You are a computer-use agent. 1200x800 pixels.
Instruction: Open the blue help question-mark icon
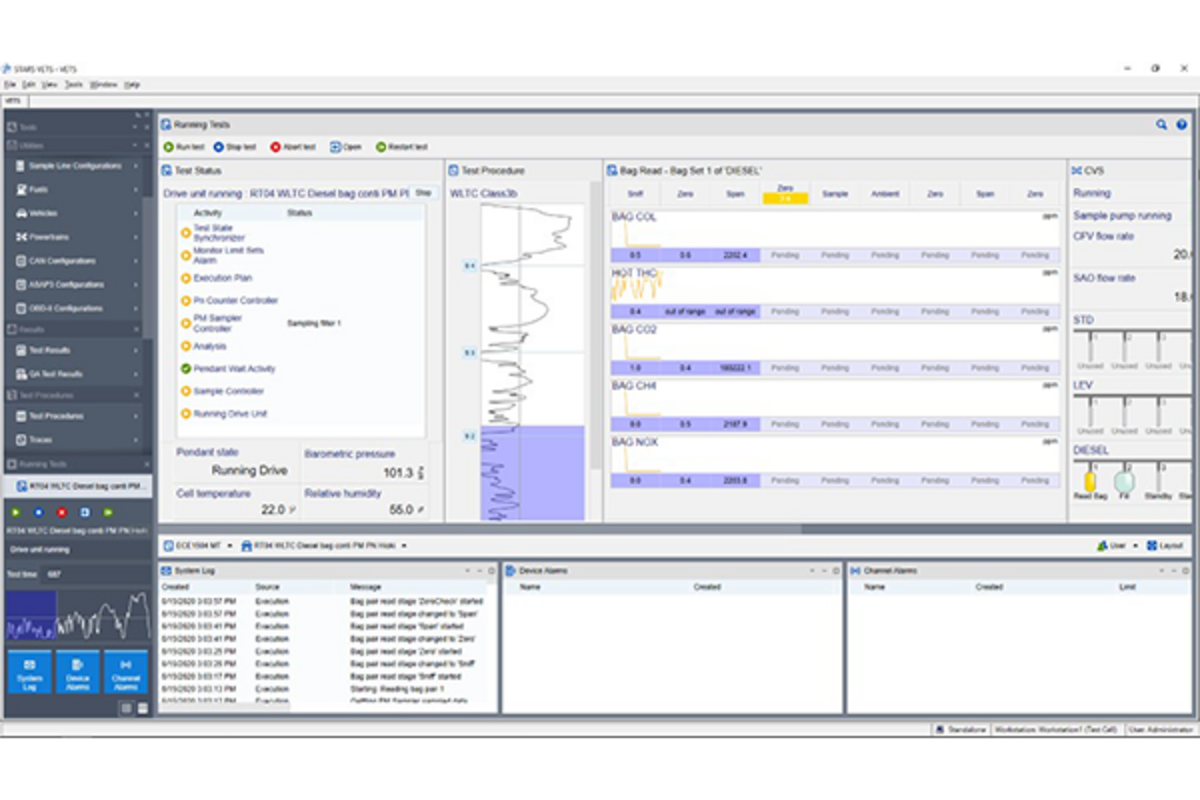[1182, 125]
